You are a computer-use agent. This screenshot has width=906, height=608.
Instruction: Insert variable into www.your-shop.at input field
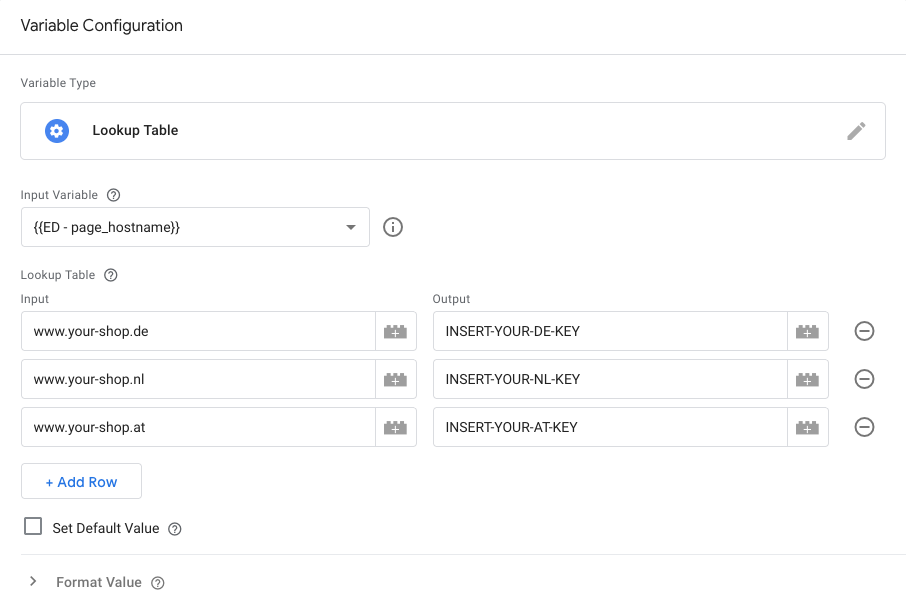[396, 427]
